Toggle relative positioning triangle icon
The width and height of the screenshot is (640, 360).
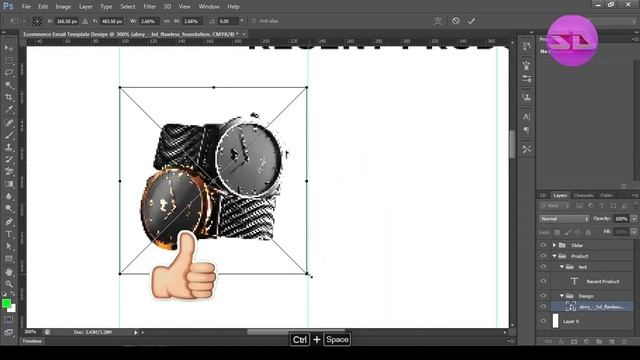point(85,21)
